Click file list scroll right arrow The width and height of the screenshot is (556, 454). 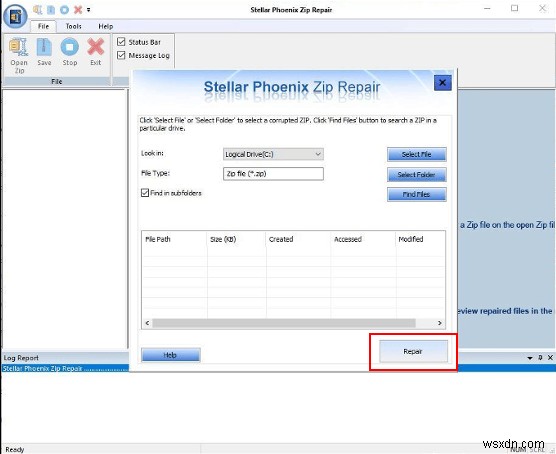(440, 323)
